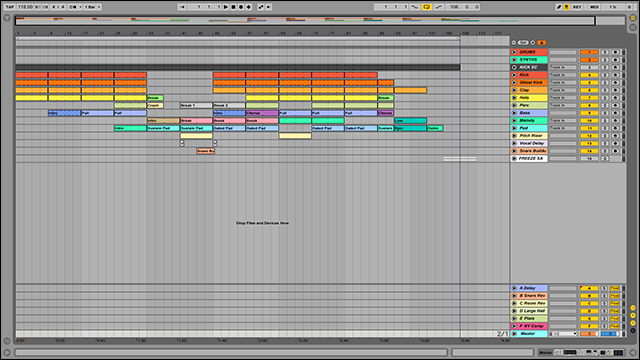Toggle the DRUMS track activator 1
Screen dimensions: 640x360
[x=589, y=52]
